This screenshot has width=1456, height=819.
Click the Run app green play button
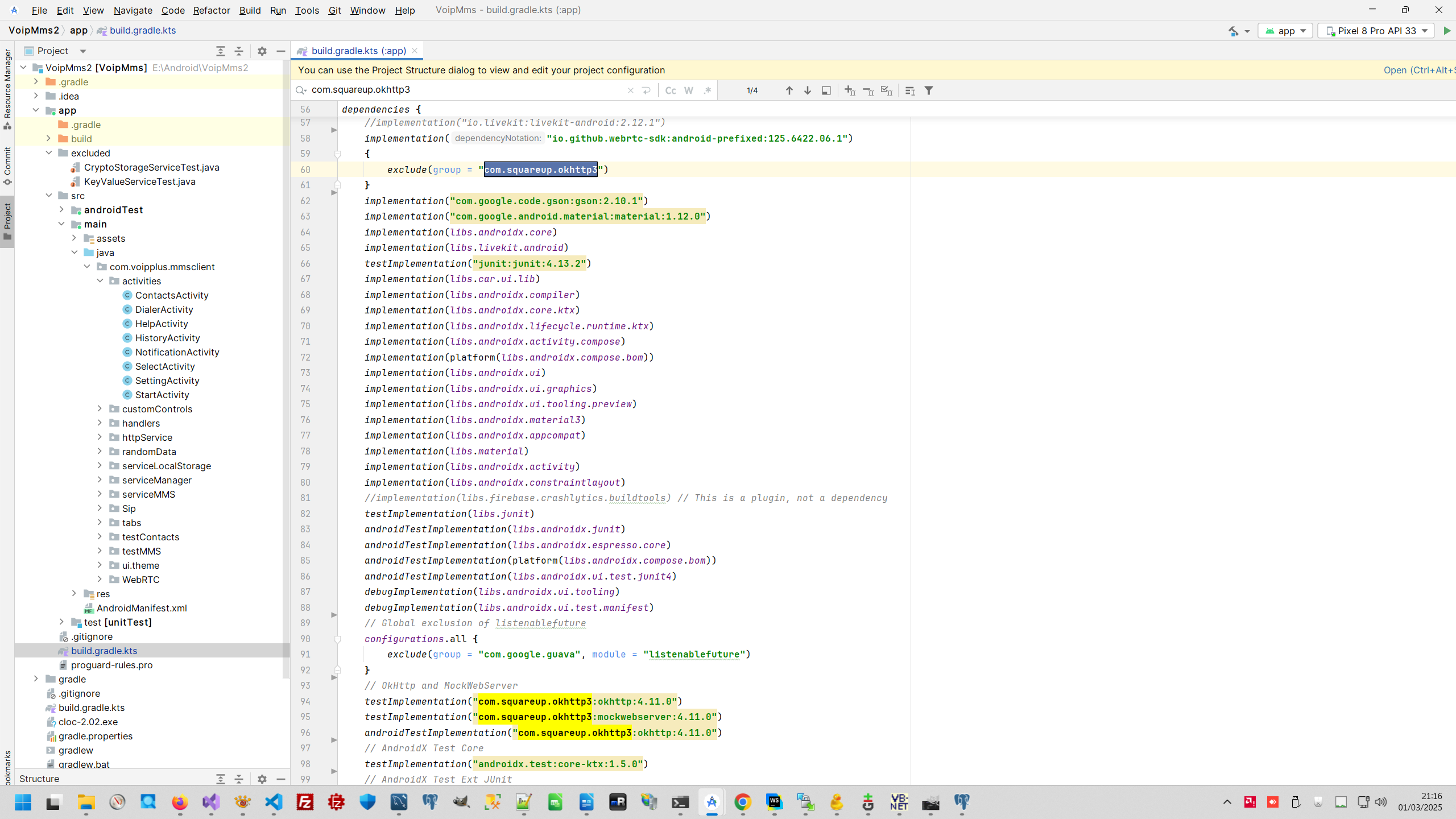tap(1447, 31)
